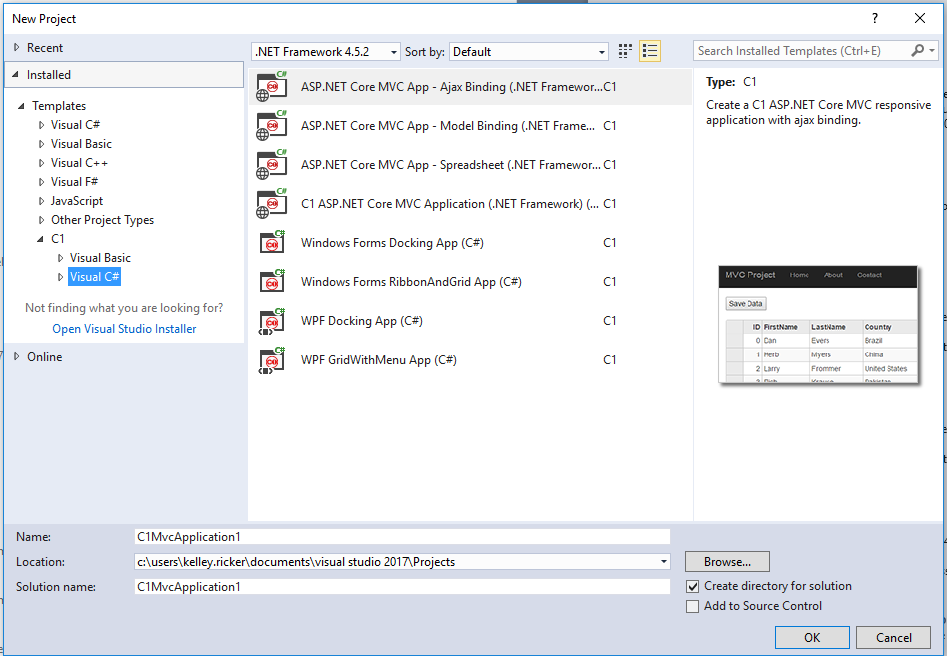Image resolution: width=947 pixels, height=656 pixels.
Task: Select WPF Docking App (C#) template
Action: pyautogui.click(x=470, y=321)
